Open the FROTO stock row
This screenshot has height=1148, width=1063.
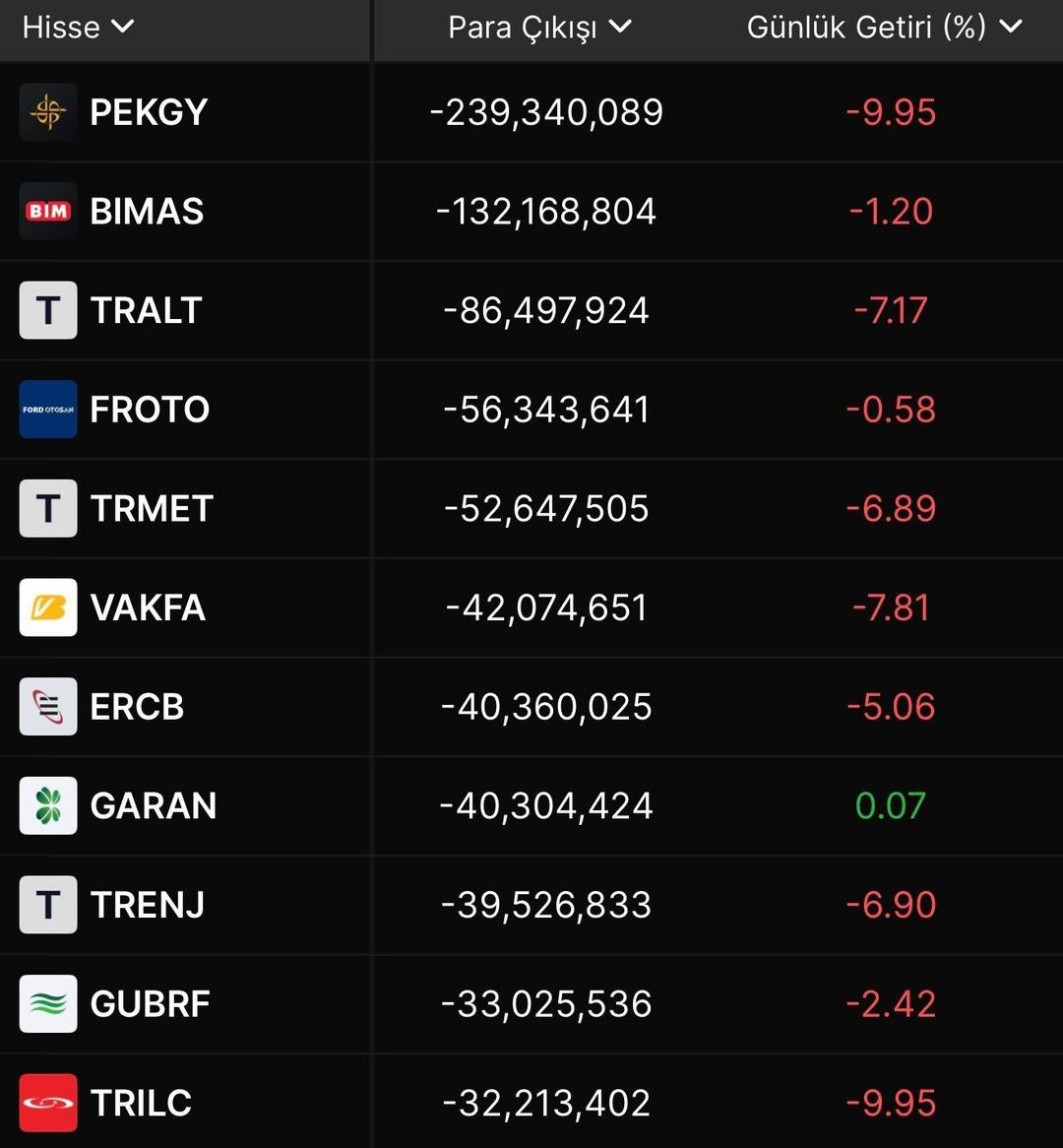(150, 410)
